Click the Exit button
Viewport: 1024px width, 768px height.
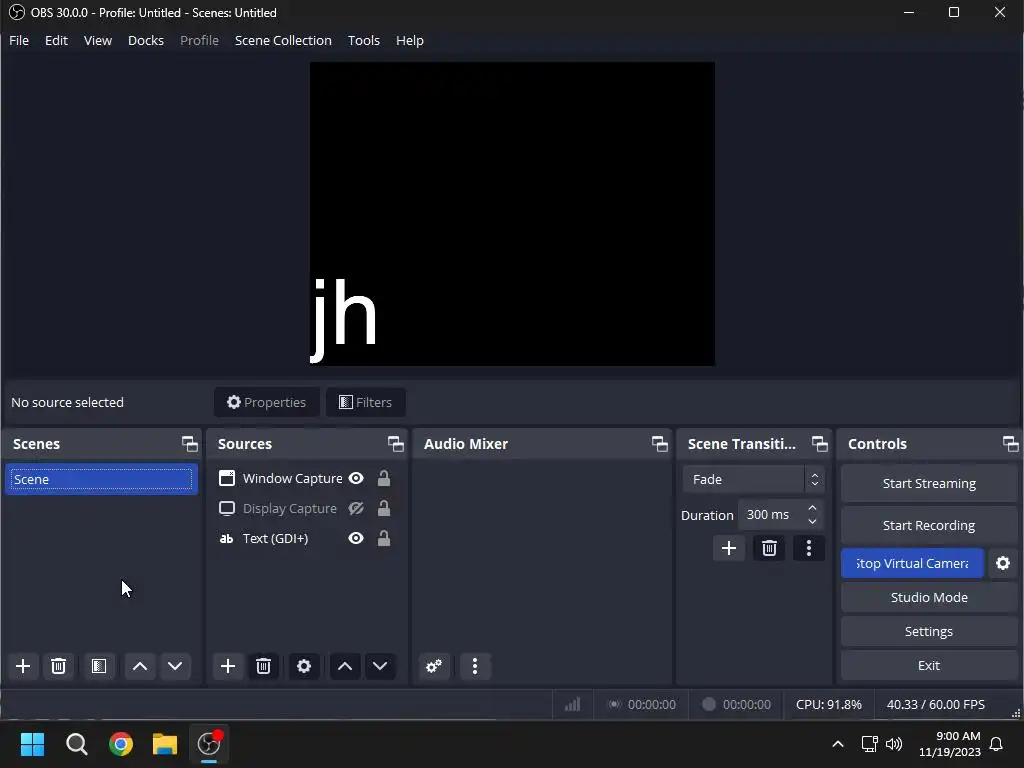[x=929, y=665]
